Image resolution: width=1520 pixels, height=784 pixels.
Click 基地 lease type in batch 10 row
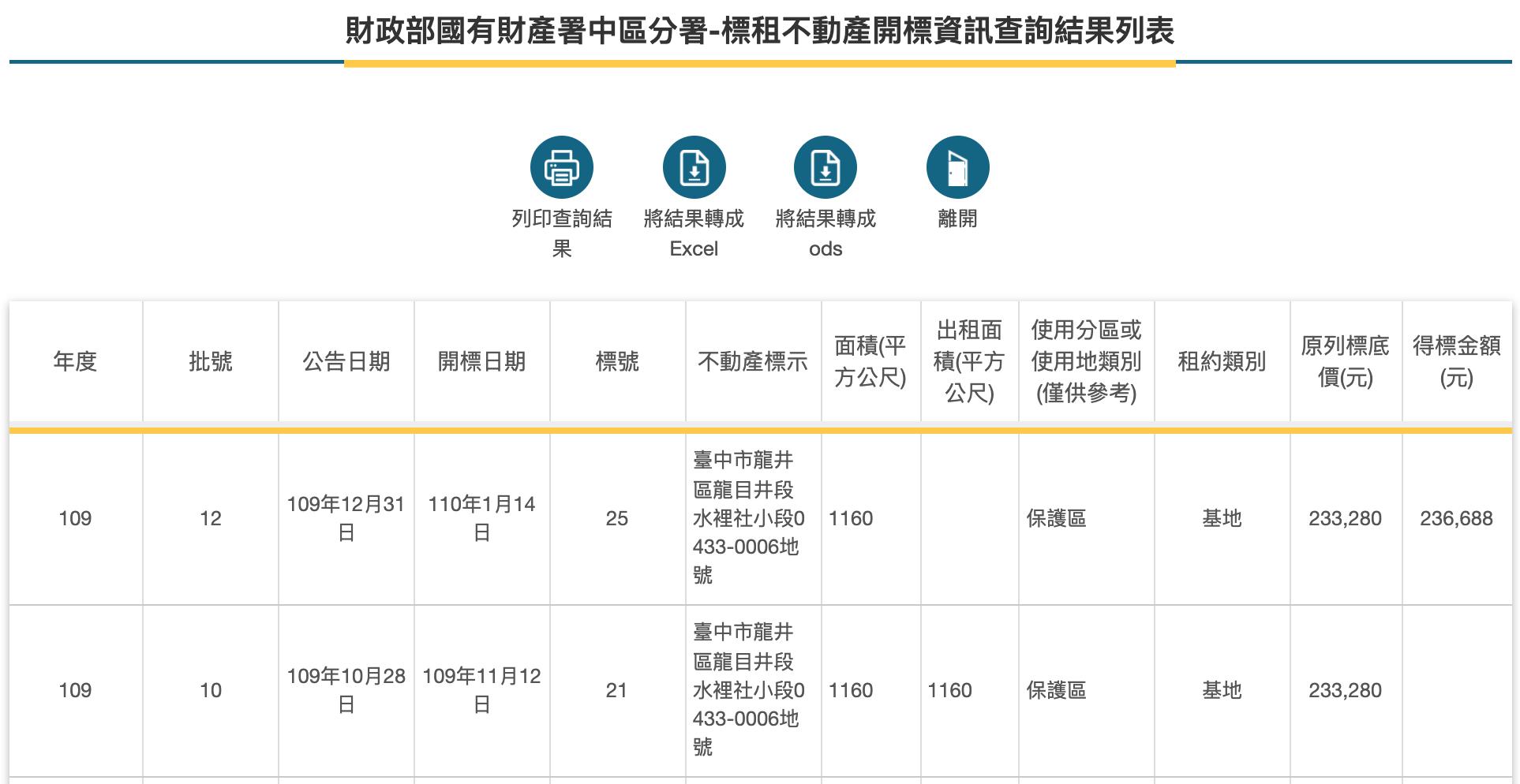click(1222, 690)
